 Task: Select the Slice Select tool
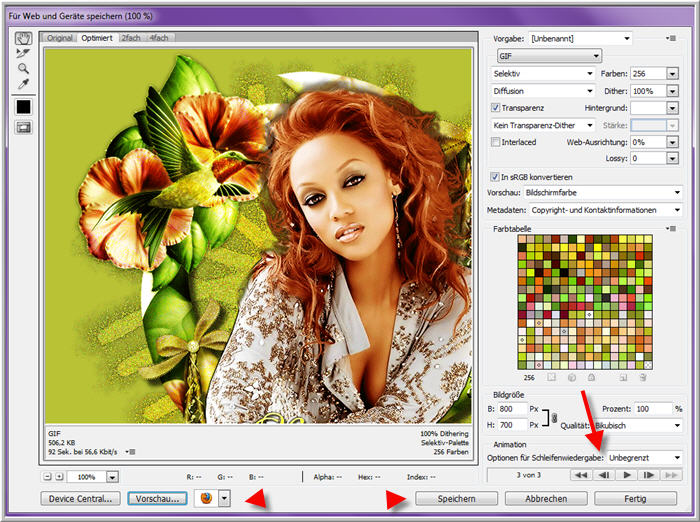(23, 53)
